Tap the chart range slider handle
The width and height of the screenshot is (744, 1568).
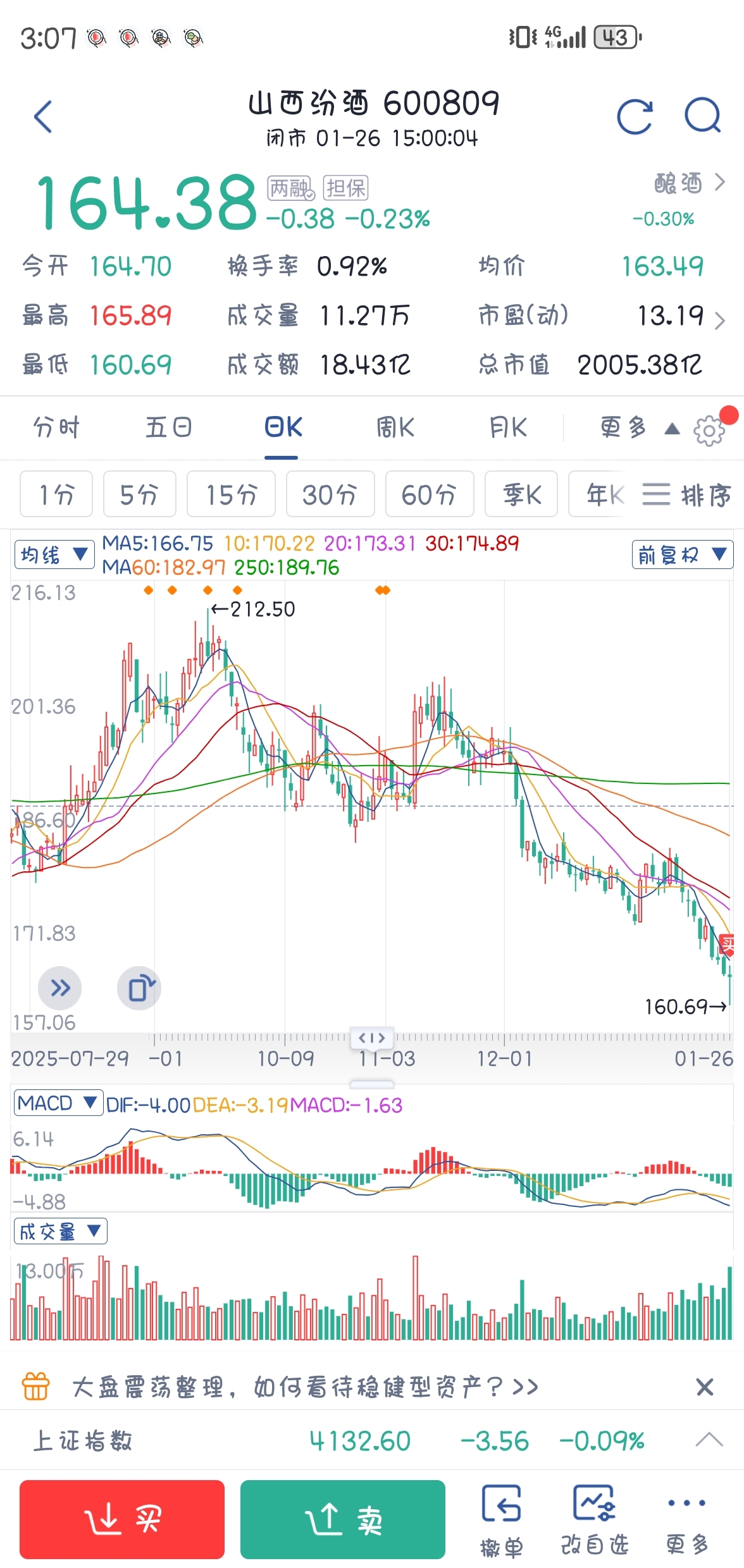point(372,1038)
